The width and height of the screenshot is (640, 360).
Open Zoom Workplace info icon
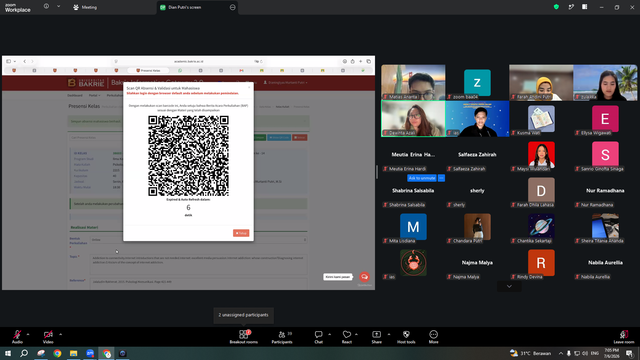point(46,7)
